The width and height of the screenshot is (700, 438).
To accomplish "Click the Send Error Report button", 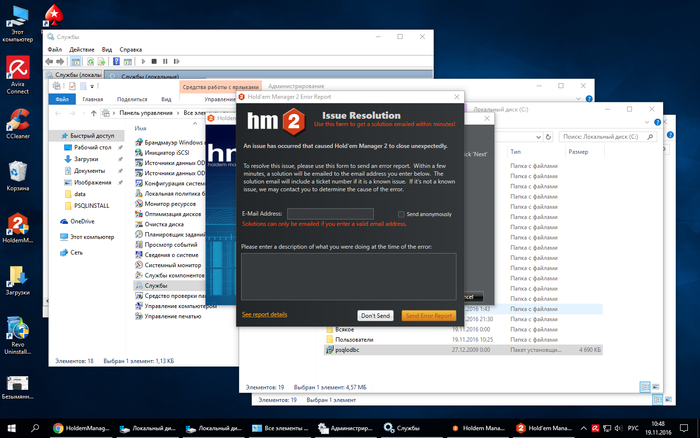I will point(429,316).
